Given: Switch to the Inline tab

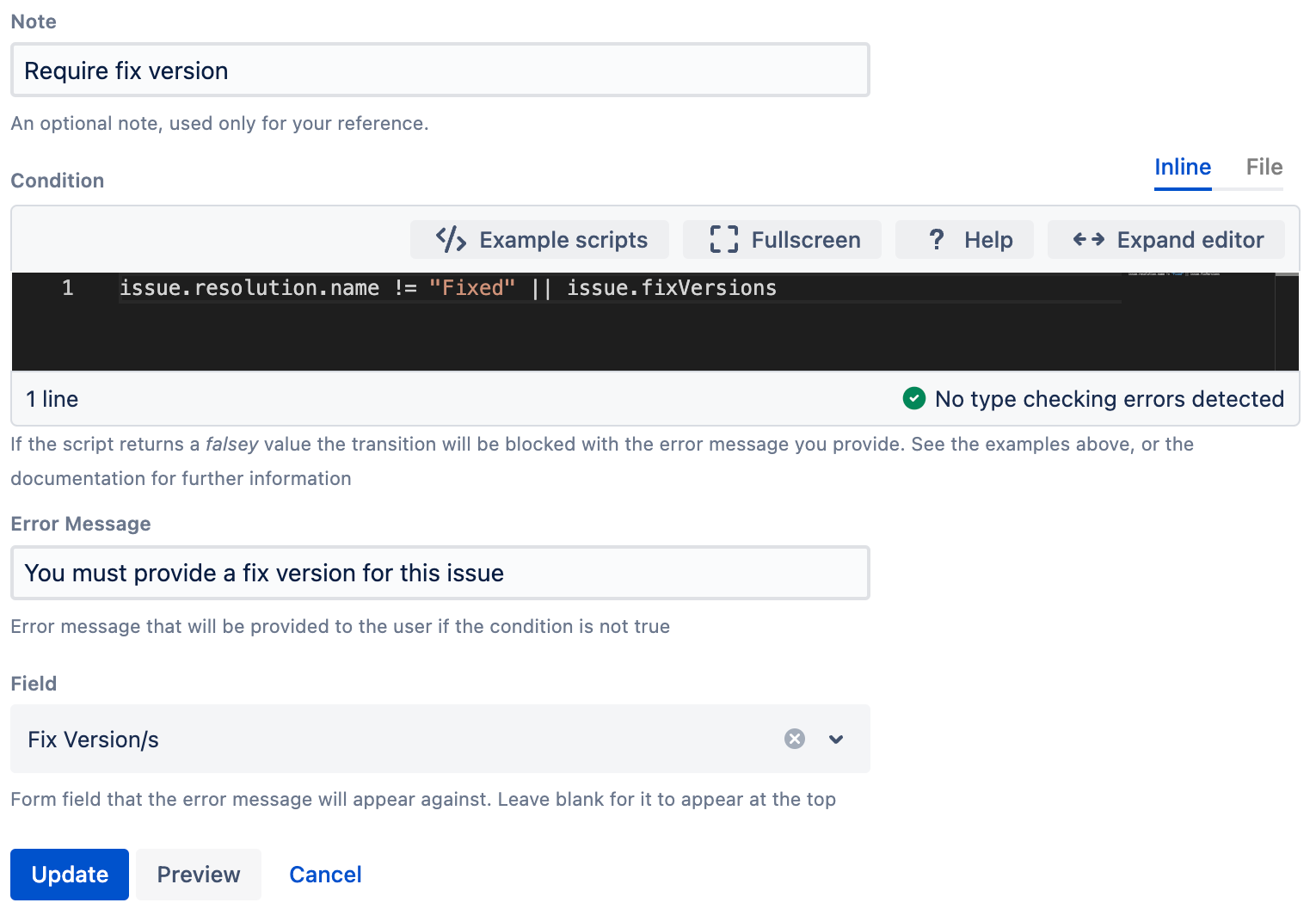Looking at the screenshot, I should click(1183, 167).
